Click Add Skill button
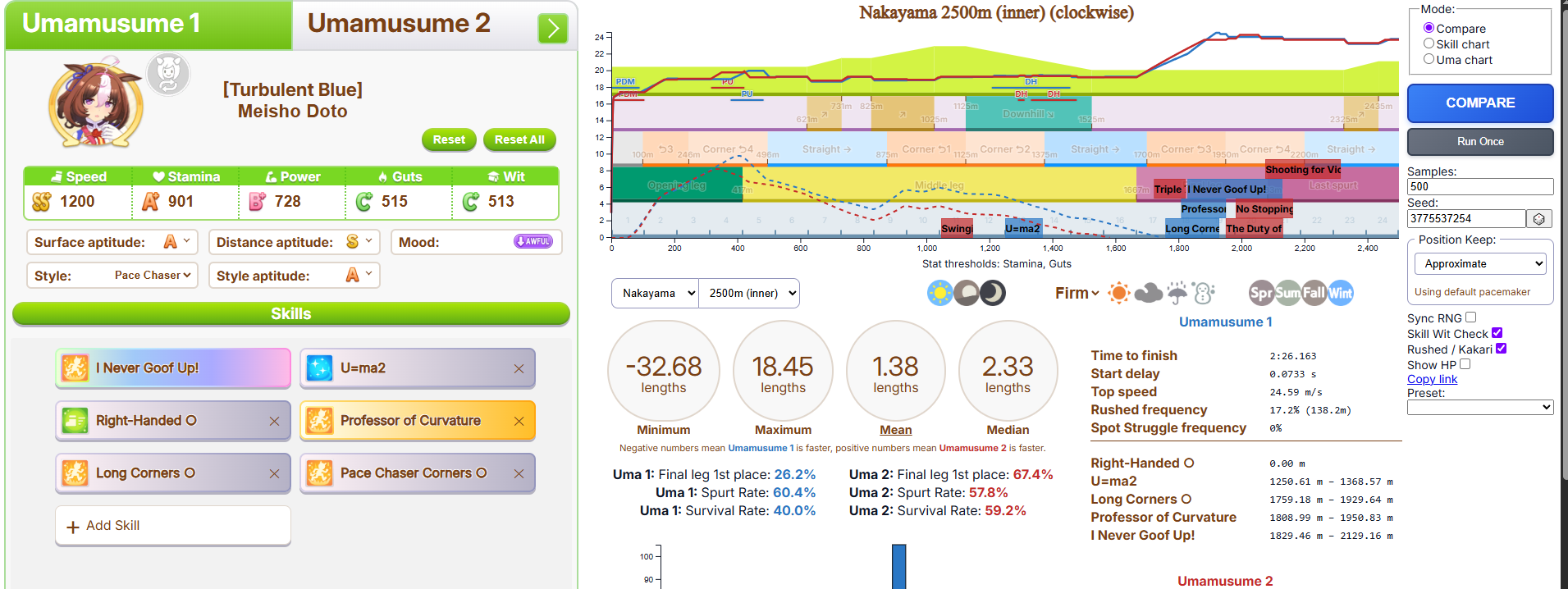Image resolution: width=1568 pixels, height=589 pixels. pos(173,525)
